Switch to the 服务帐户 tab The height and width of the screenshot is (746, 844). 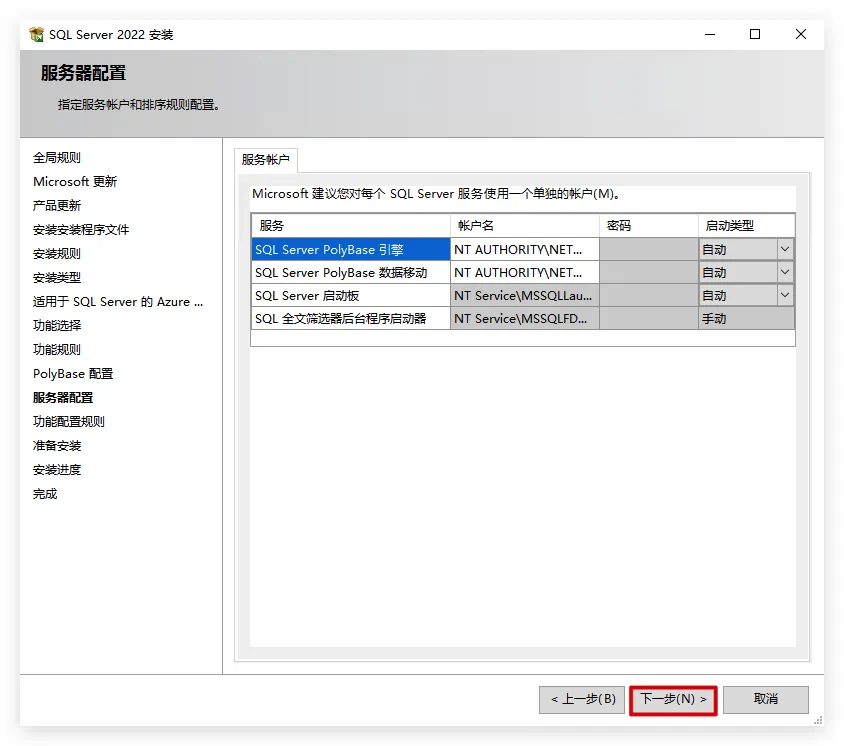click(265, 160)
